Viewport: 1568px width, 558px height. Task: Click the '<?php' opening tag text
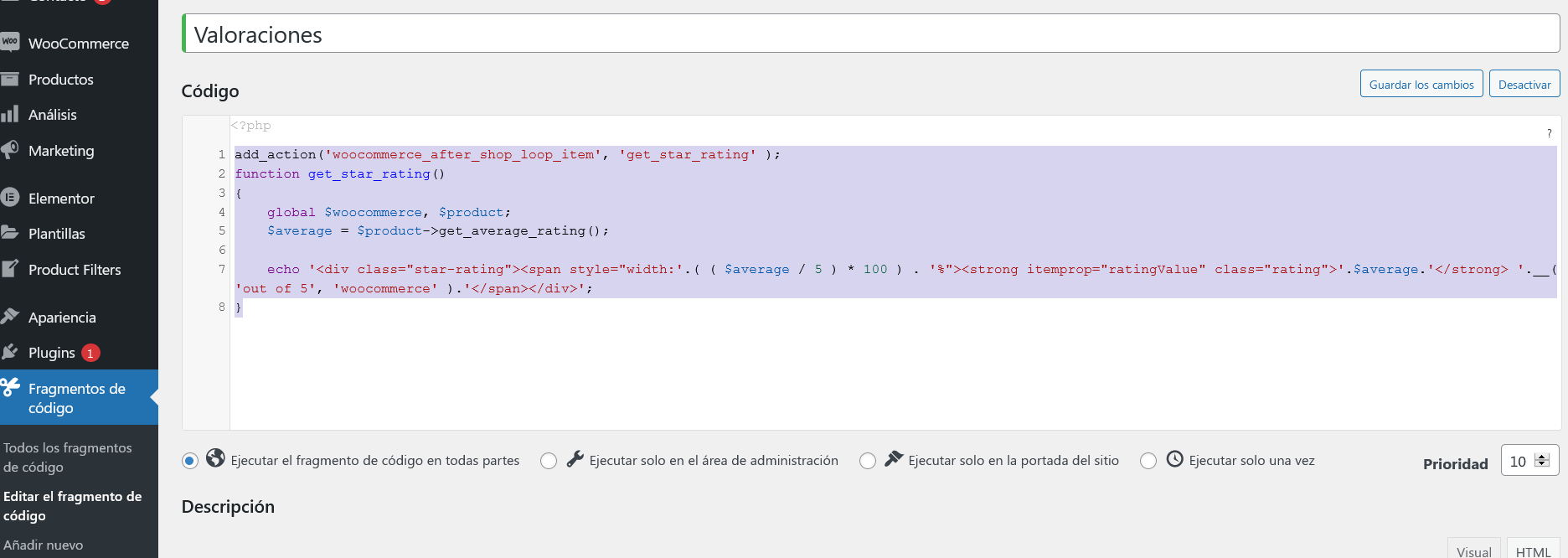(x=251, y=126)
